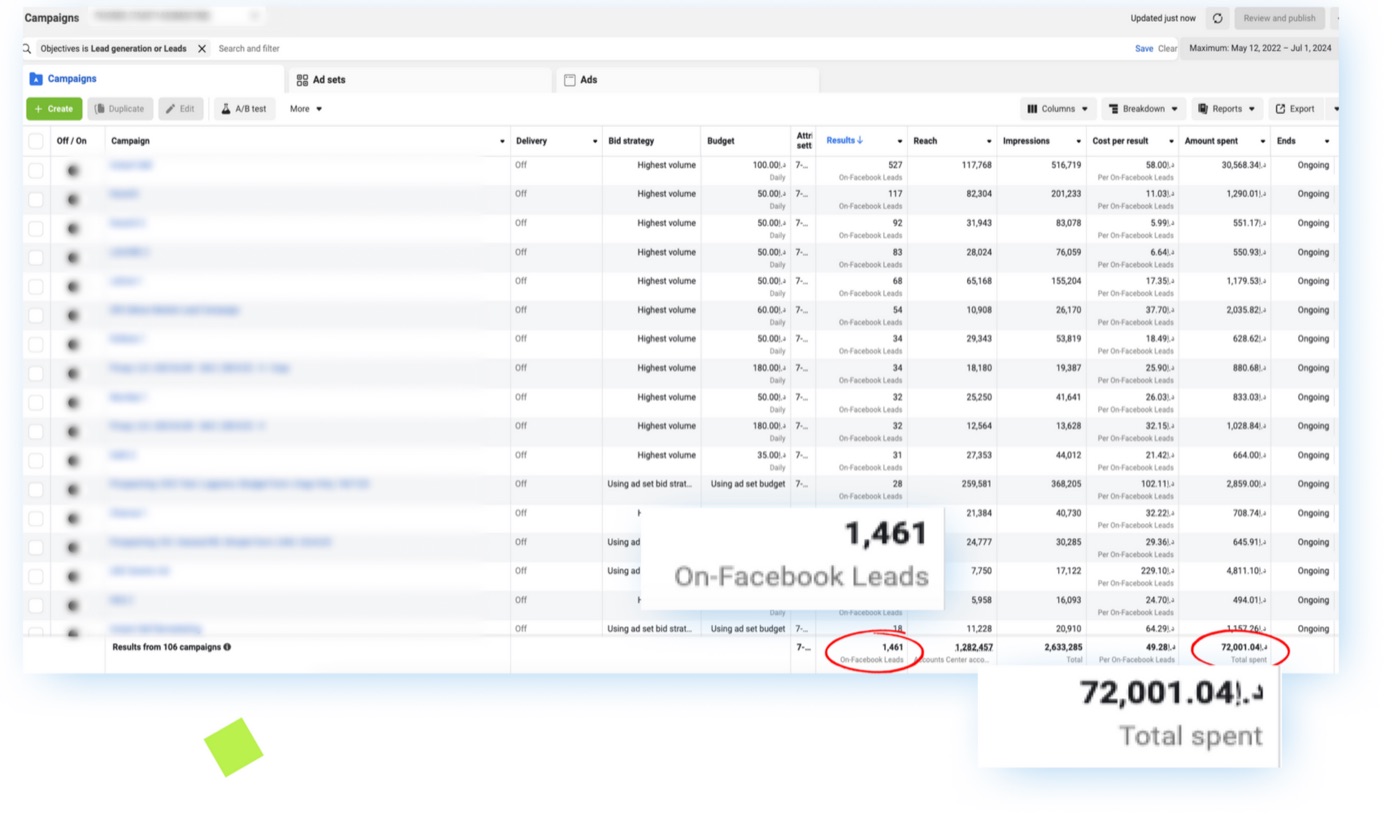The width and height of the screenshot is (1400, 820).
Task: Click the Export arrow-box icon
Action: coord(1280,109)
